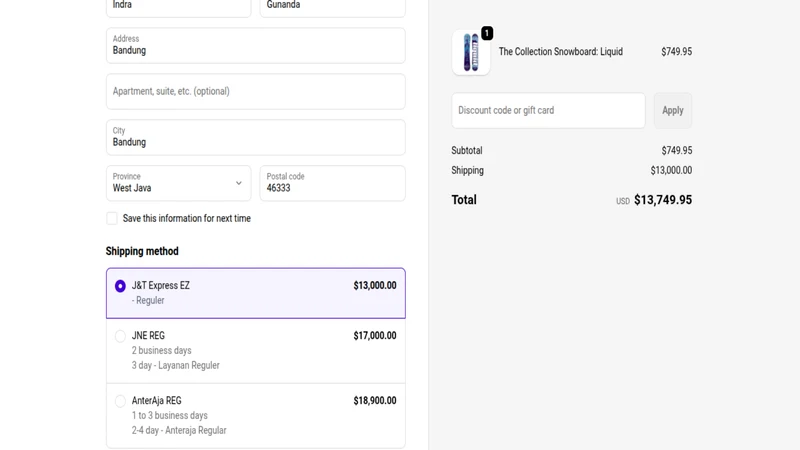Click the Address field containing Bandung
Image resolution: width=800 pixels, height=450 pixels.
(256, 45)
